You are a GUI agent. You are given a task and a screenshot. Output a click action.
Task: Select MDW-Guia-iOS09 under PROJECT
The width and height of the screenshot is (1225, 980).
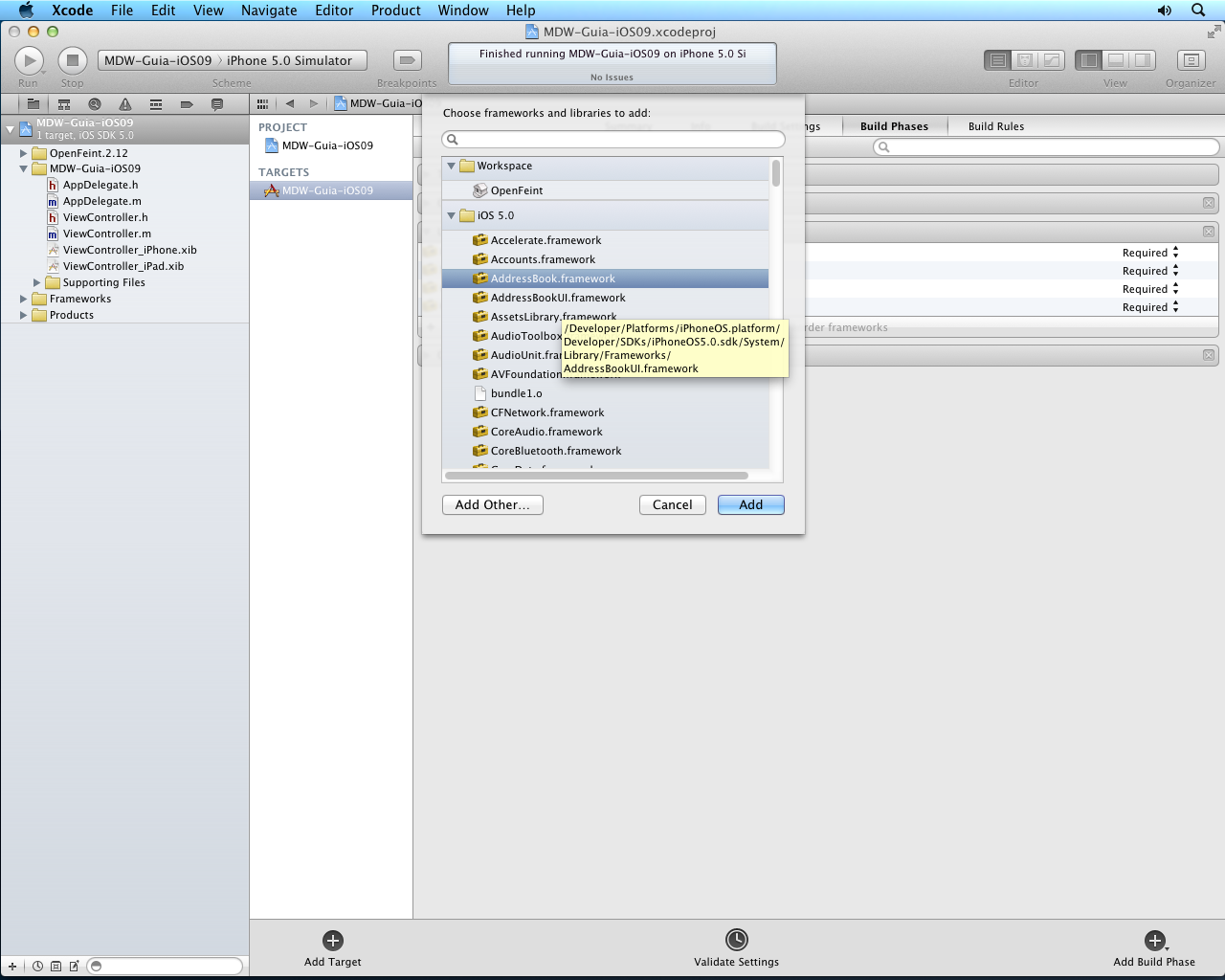[x=327, y=145]
